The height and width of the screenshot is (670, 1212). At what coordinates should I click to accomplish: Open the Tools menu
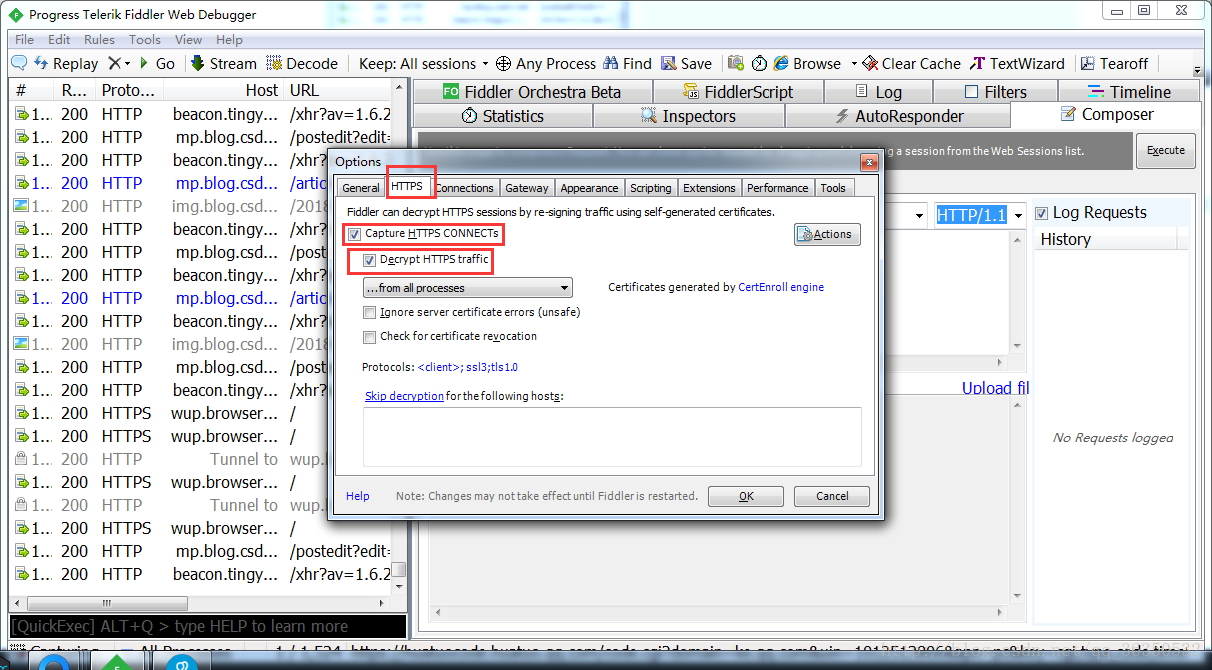click(x=145, y=40)
